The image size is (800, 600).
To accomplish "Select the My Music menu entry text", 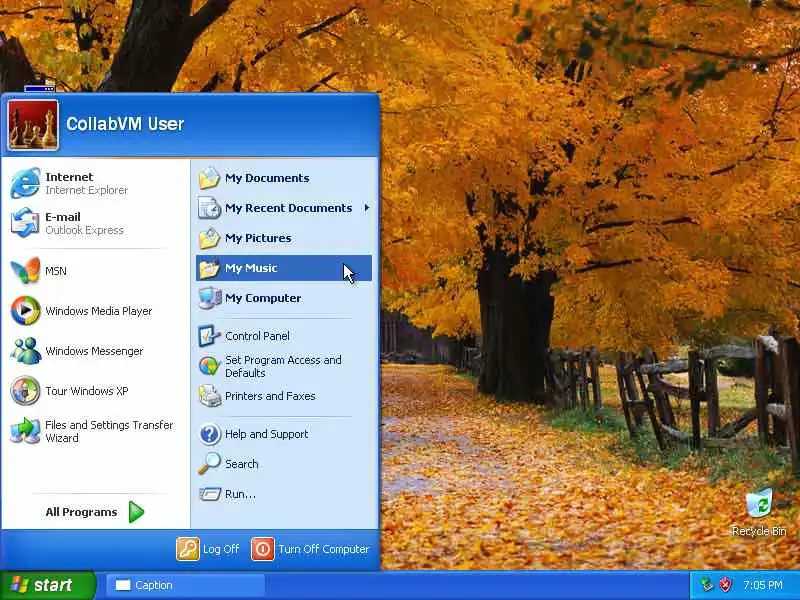I will pyautogui.click(x=251, y=268).
